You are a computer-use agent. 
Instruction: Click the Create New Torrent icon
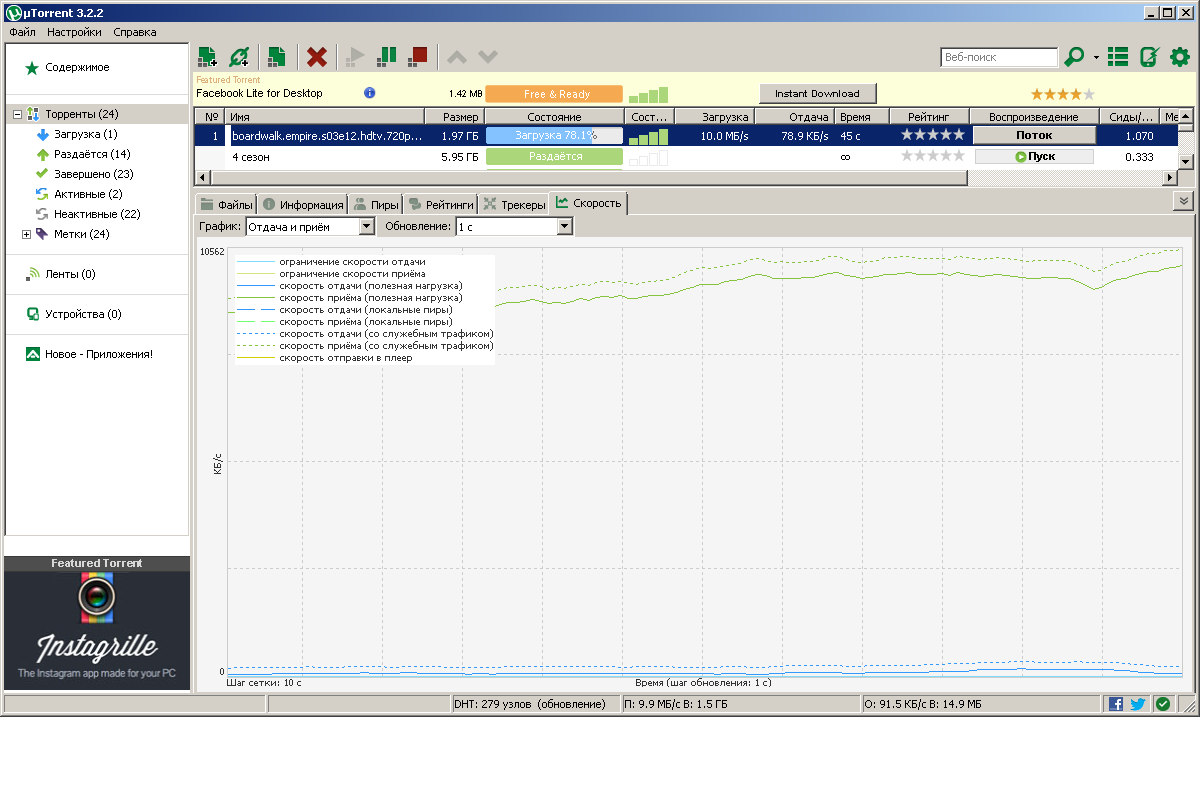pos(276,57)
